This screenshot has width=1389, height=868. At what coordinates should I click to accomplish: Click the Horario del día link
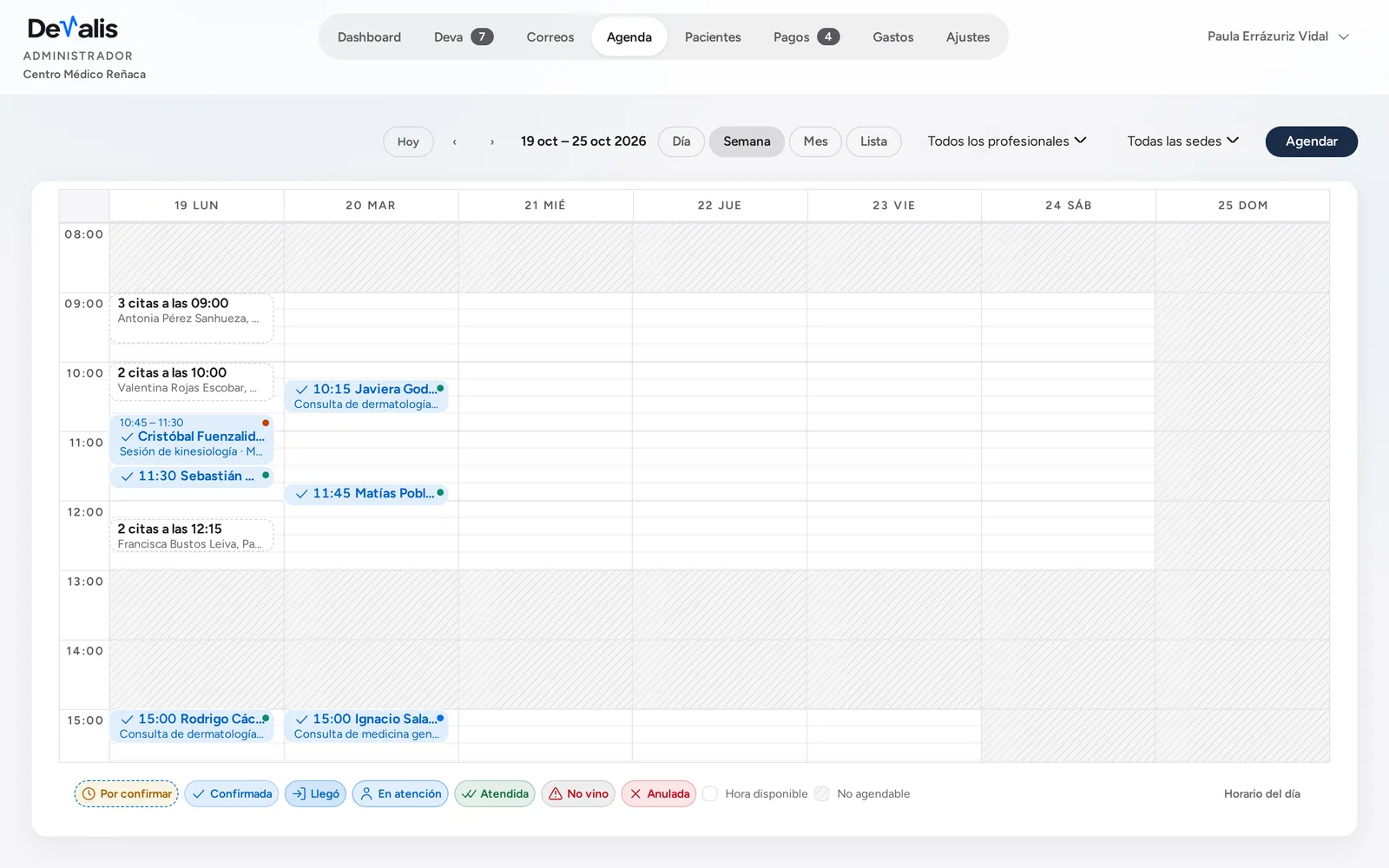click(x=1262, y=793)
